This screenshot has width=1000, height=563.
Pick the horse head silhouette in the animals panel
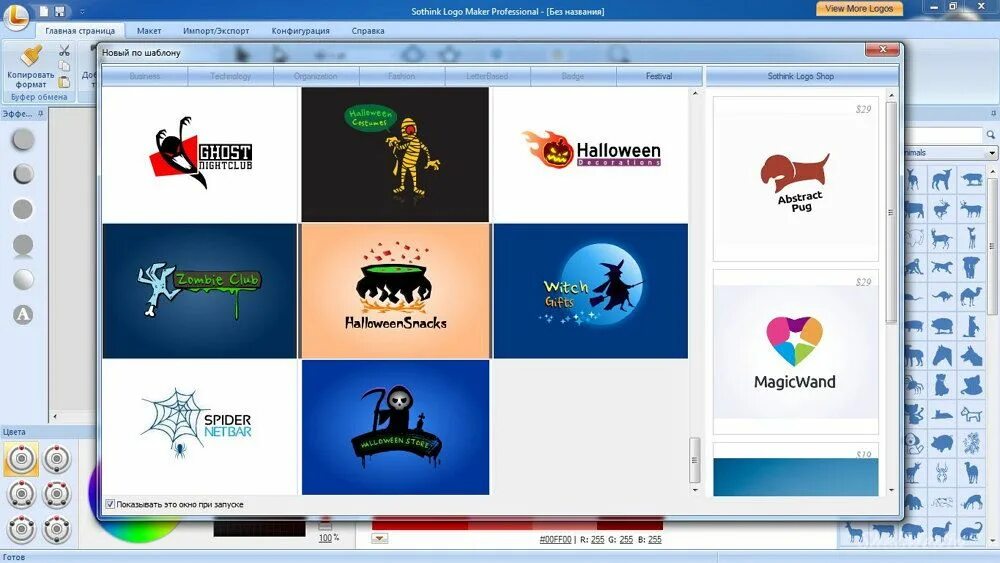pyautogui.click(x=942, y=355)
